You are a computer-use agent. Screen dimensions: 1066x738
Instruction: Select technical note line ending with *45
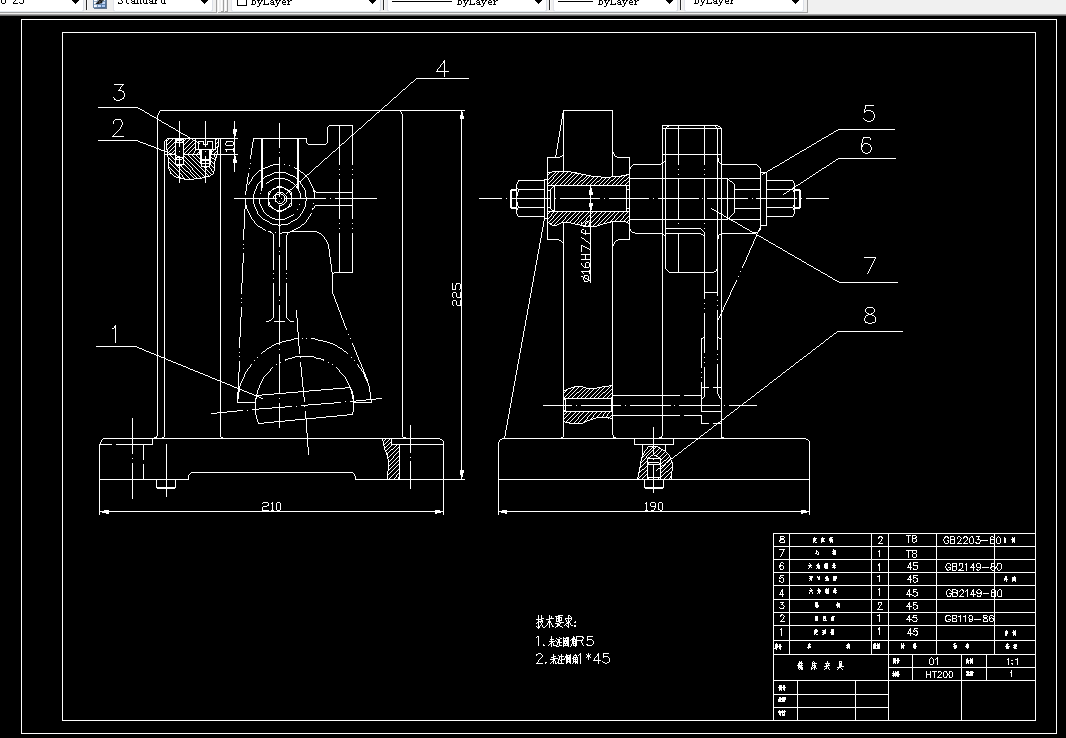tap(572, 658)
